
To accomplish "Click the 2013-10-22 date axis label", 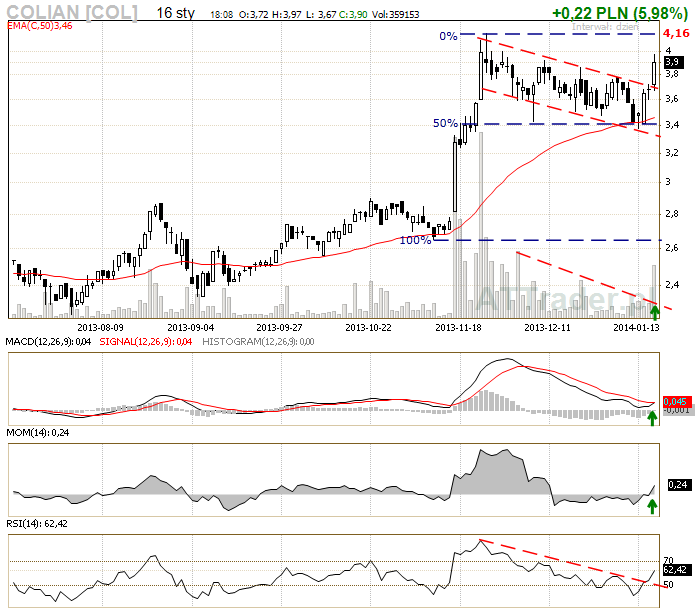I will pyautogui.click(x=368, y=328).
